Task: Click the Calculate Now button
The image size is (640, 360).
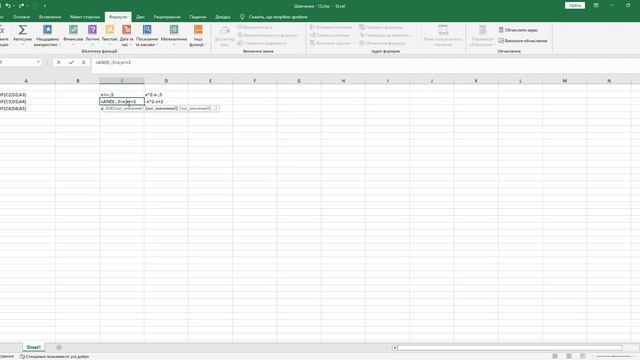Action: pos(518,30)
